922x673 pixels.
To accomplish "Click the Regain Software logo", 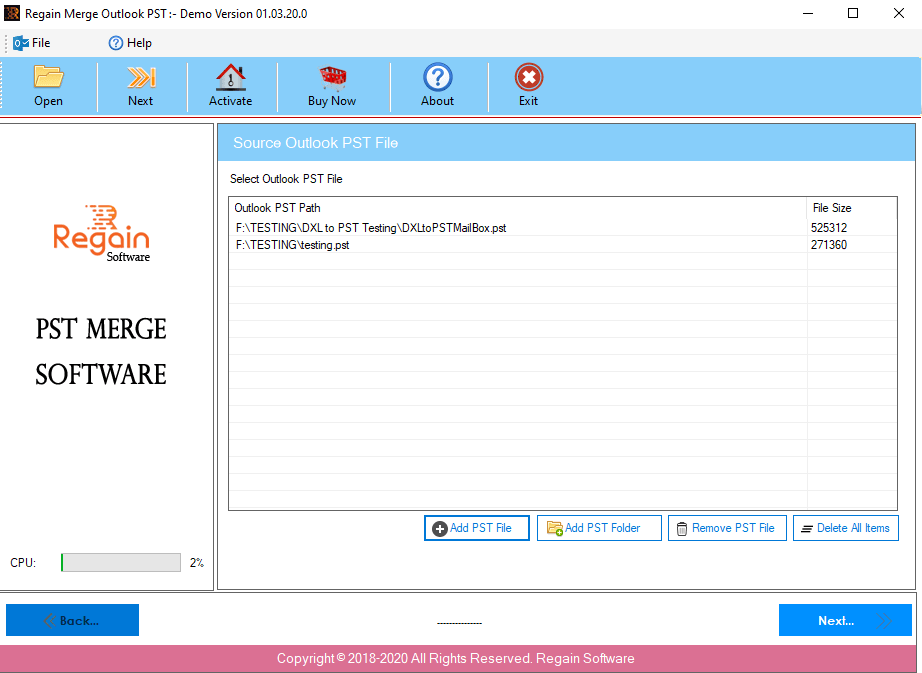I will point(102,233).
